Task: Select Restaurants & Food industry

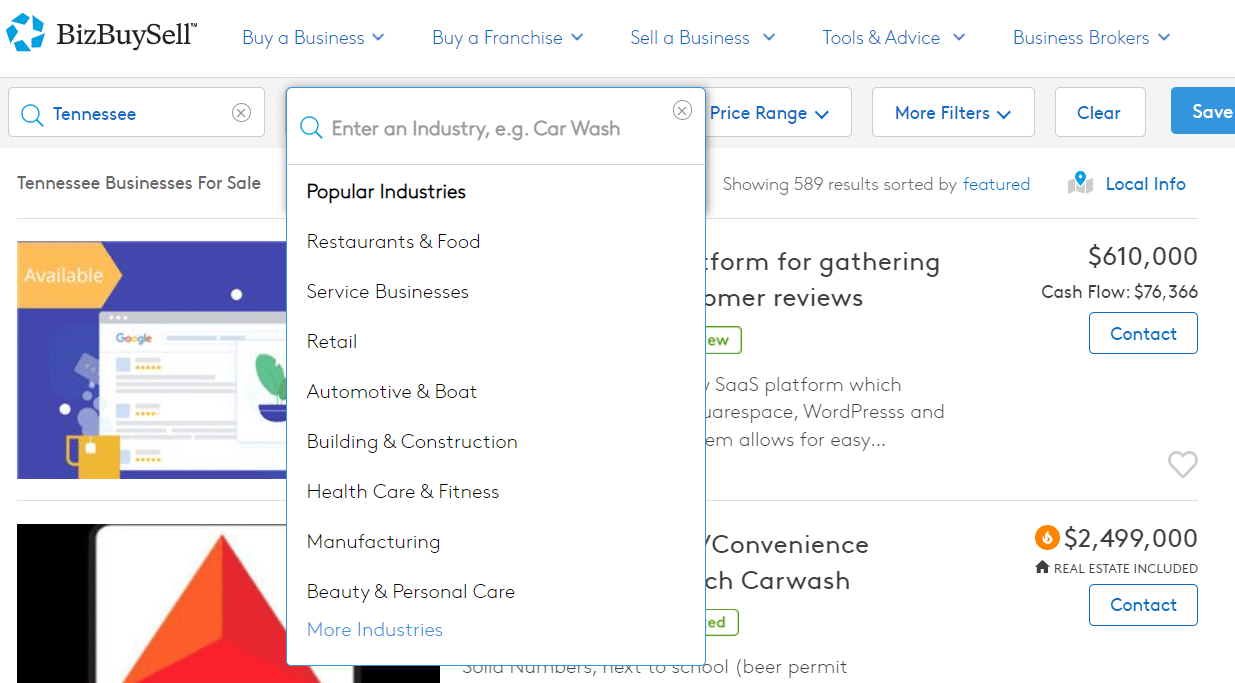Action: (393, 241)
